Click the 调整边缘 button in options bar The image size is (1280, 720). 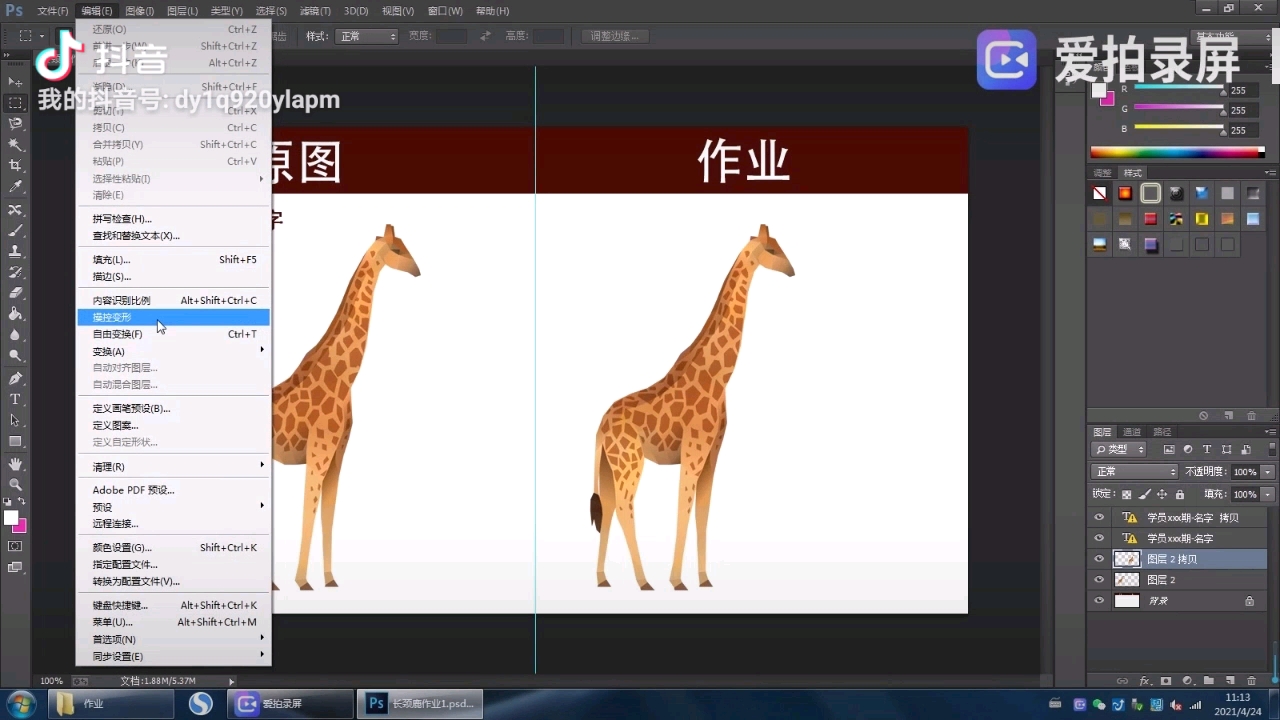coord(614,36)
